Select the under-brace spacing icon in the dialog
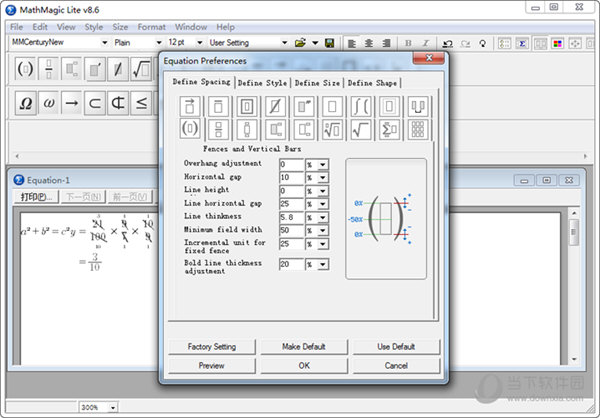The width and height of the screenshot is (600, 418). click(x=418, y=106)
